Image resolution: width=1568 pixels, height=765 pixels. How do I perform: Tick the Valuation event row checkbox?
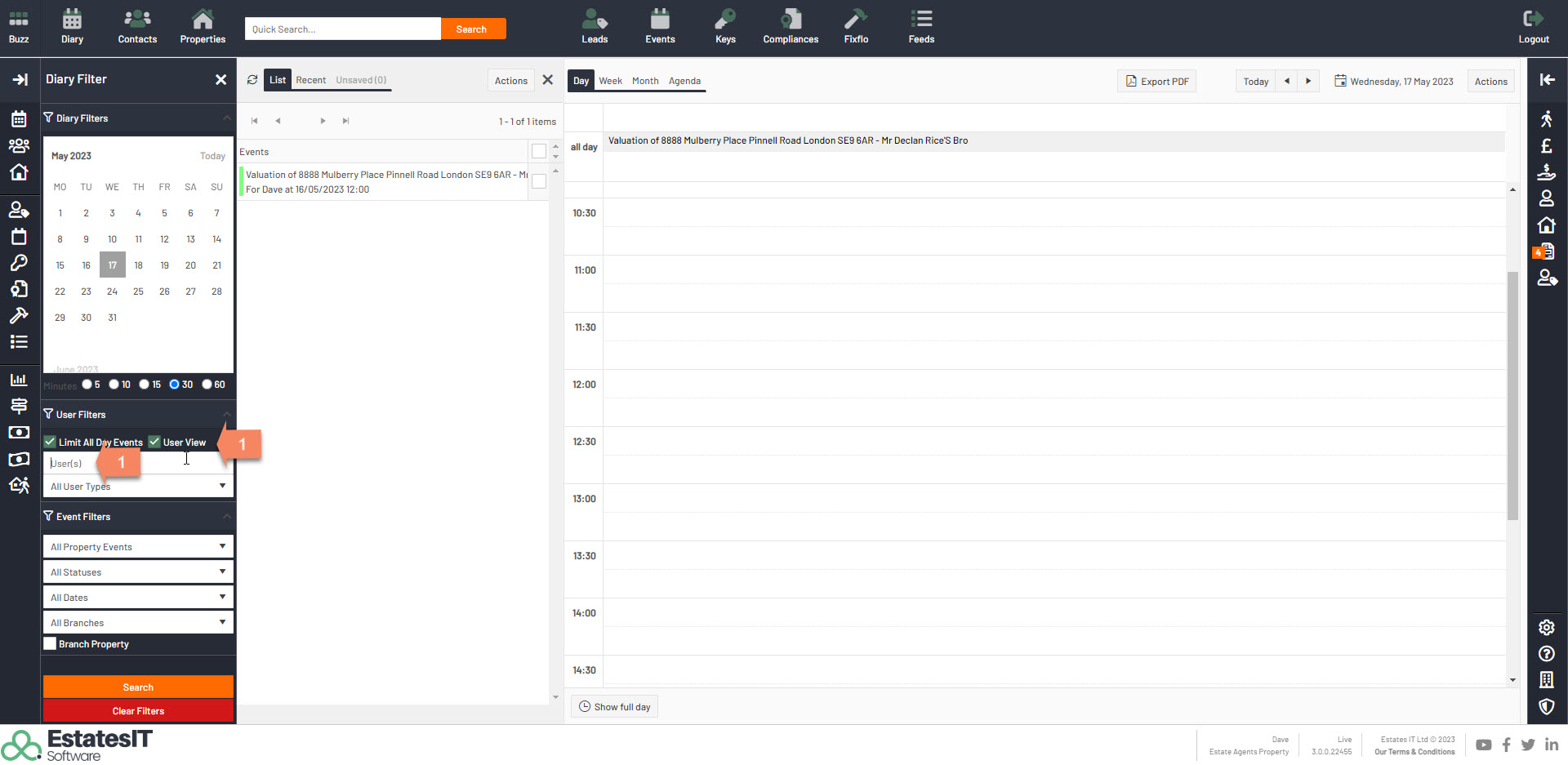tap(539, 181)
